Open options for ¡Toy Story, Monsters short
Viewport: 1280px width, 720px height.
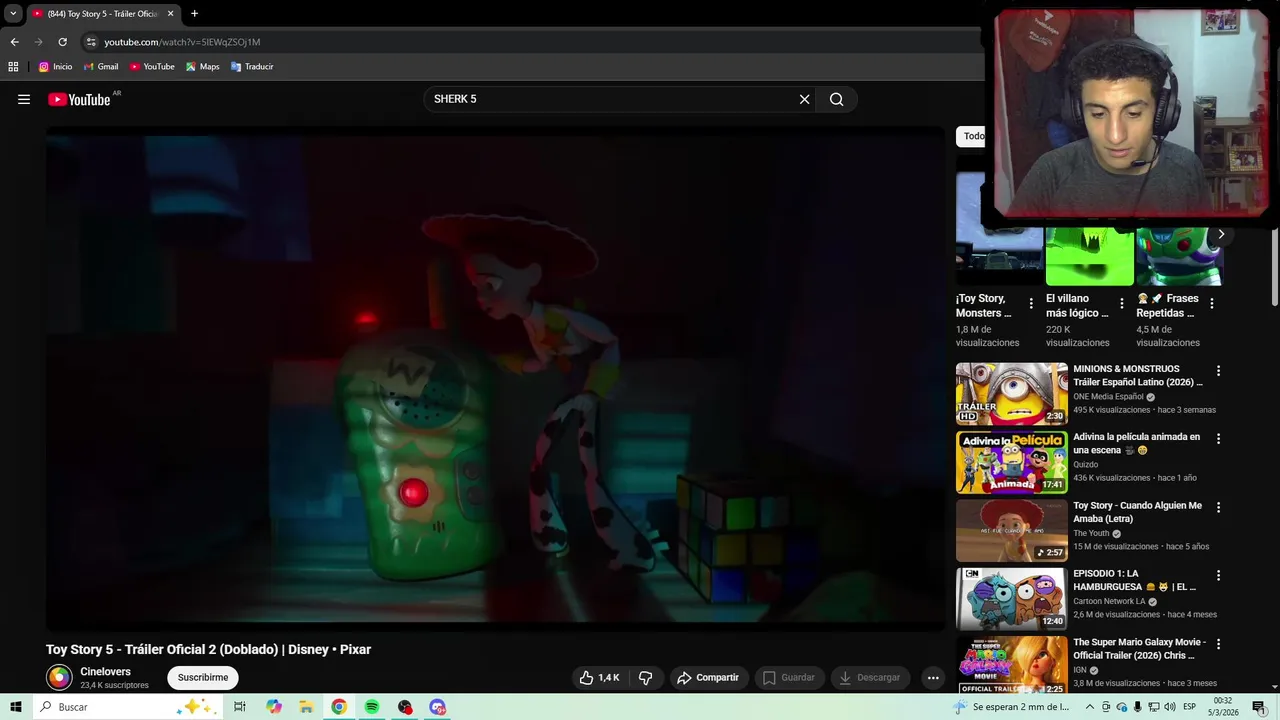tap(1031, 303)
